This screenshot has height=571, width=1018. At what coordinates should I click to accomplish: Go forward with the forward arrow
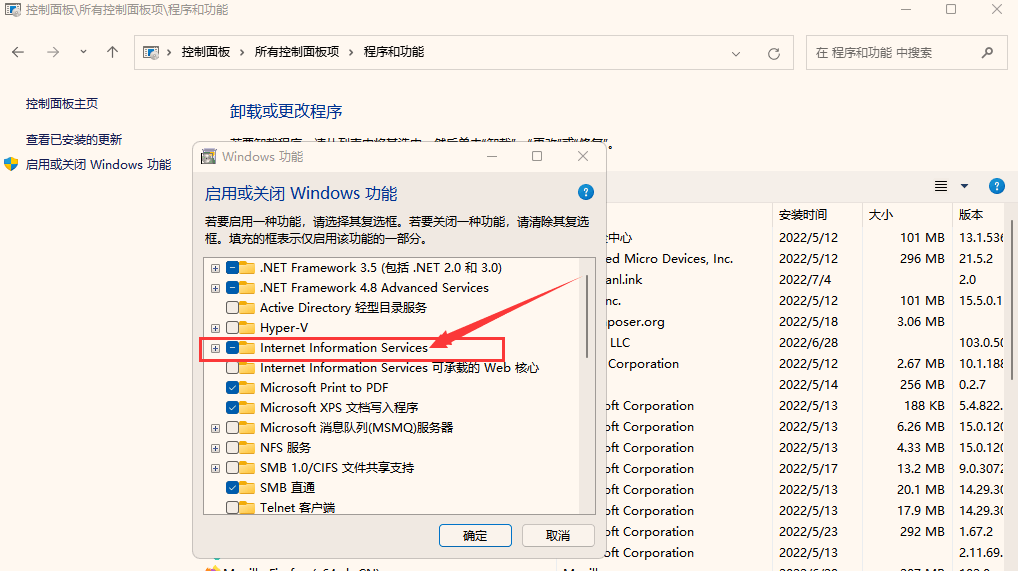[x=53, y=52]
